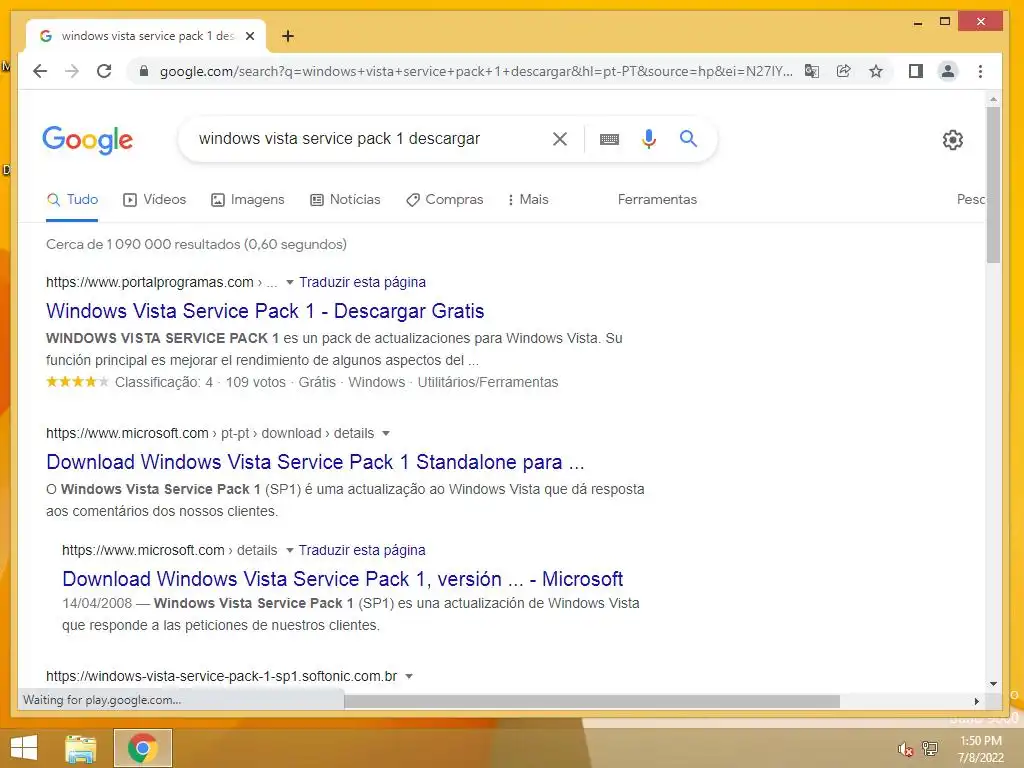Open File Explorer from taskbar

point(80,748)
